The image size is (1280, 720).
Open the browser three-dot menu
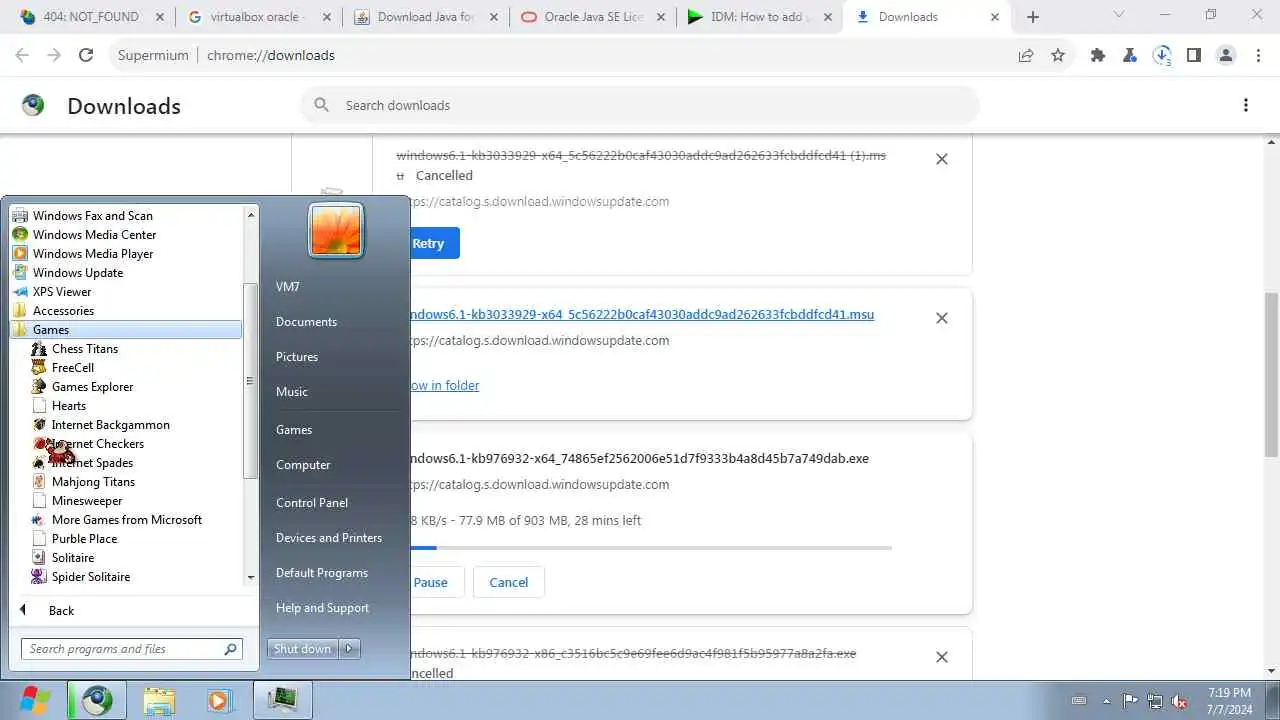point(1258,55)
